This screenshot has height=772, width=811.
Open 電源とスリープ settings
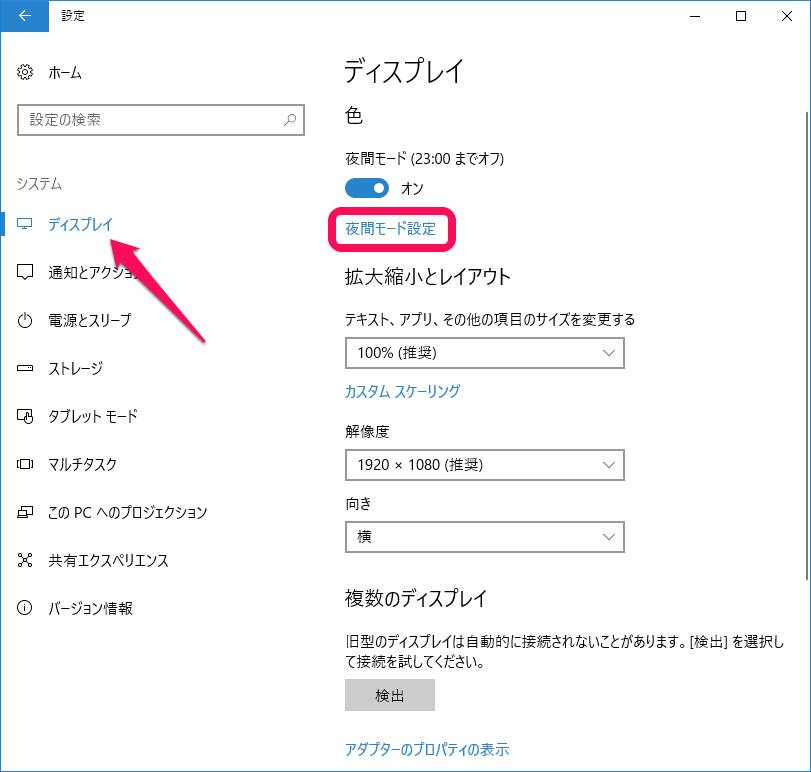point(89,321)
